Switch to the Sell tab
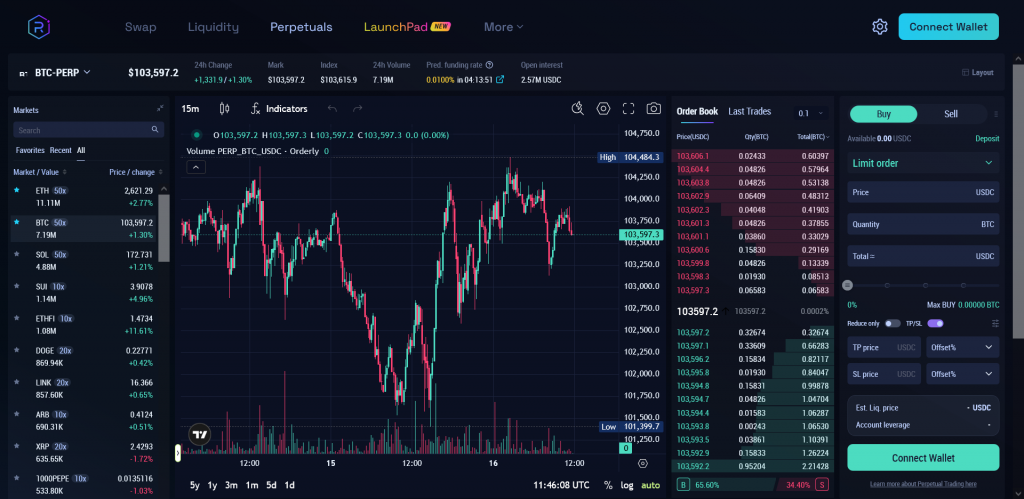This screenshot has width=1024, height=499. click(951, 114)
